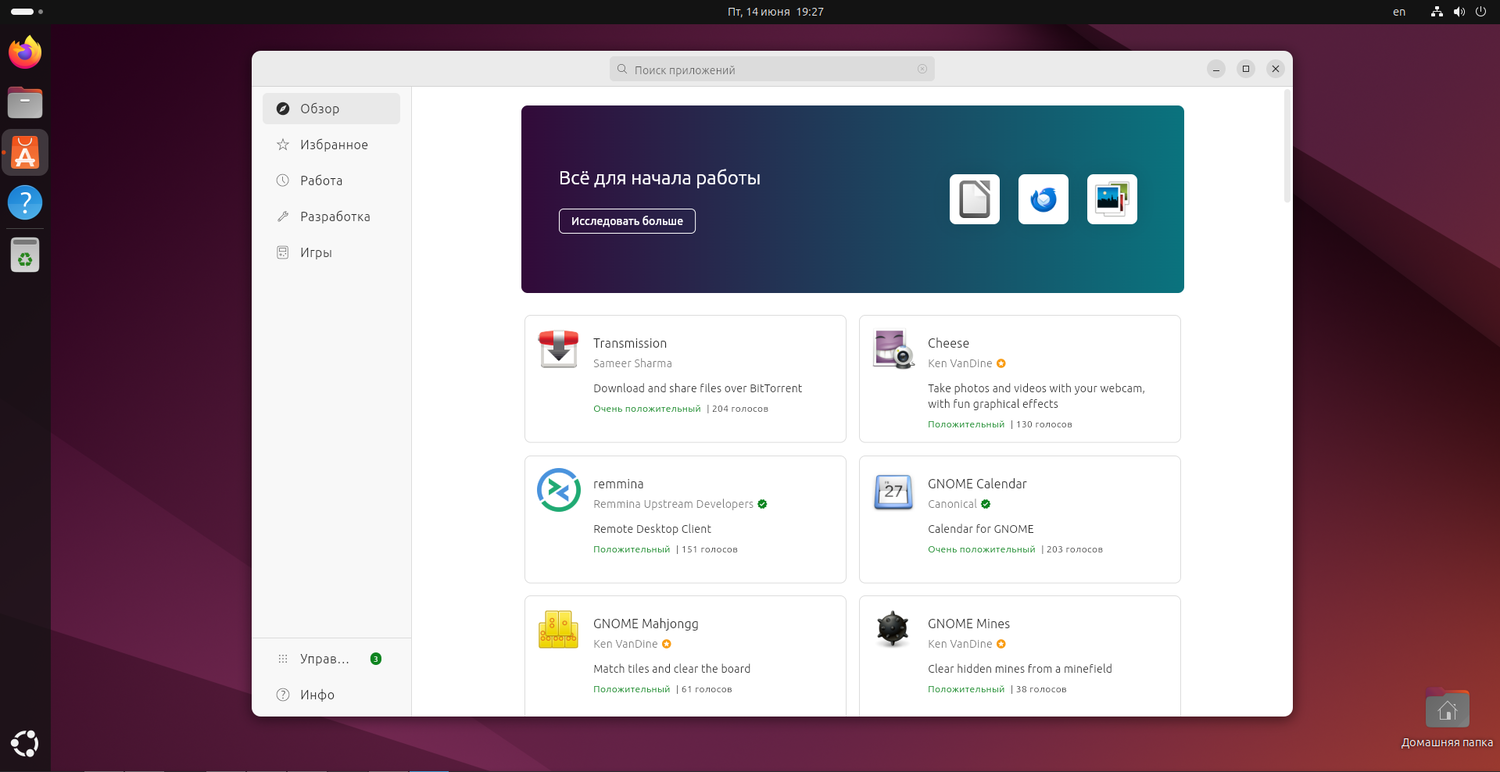The height and width of the screenshot is (772, 1500).
Task: Open the Работа category
Action: [331, 181]
